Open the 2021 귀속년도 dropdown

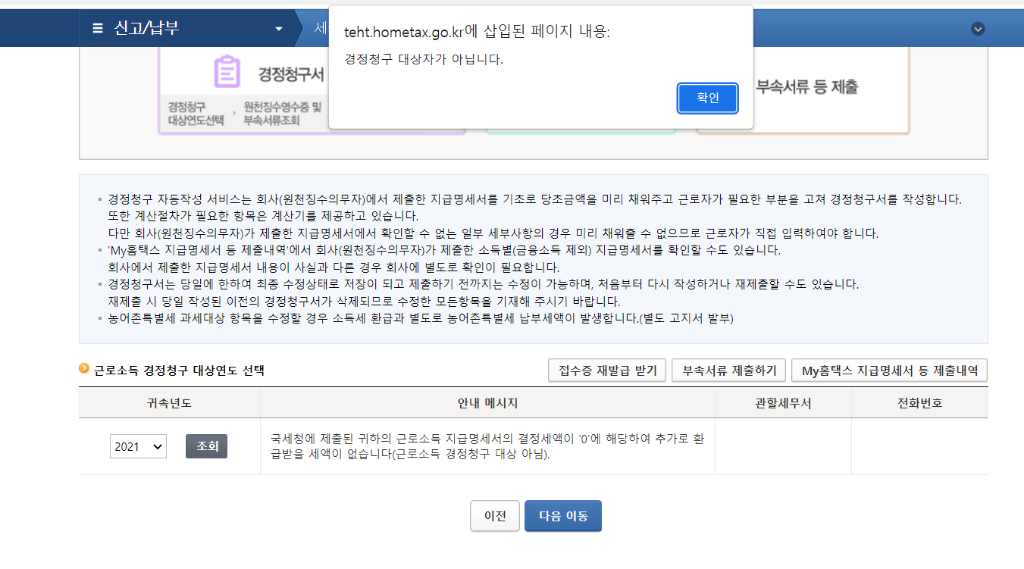pyautogui.click(x=138, y=446)
